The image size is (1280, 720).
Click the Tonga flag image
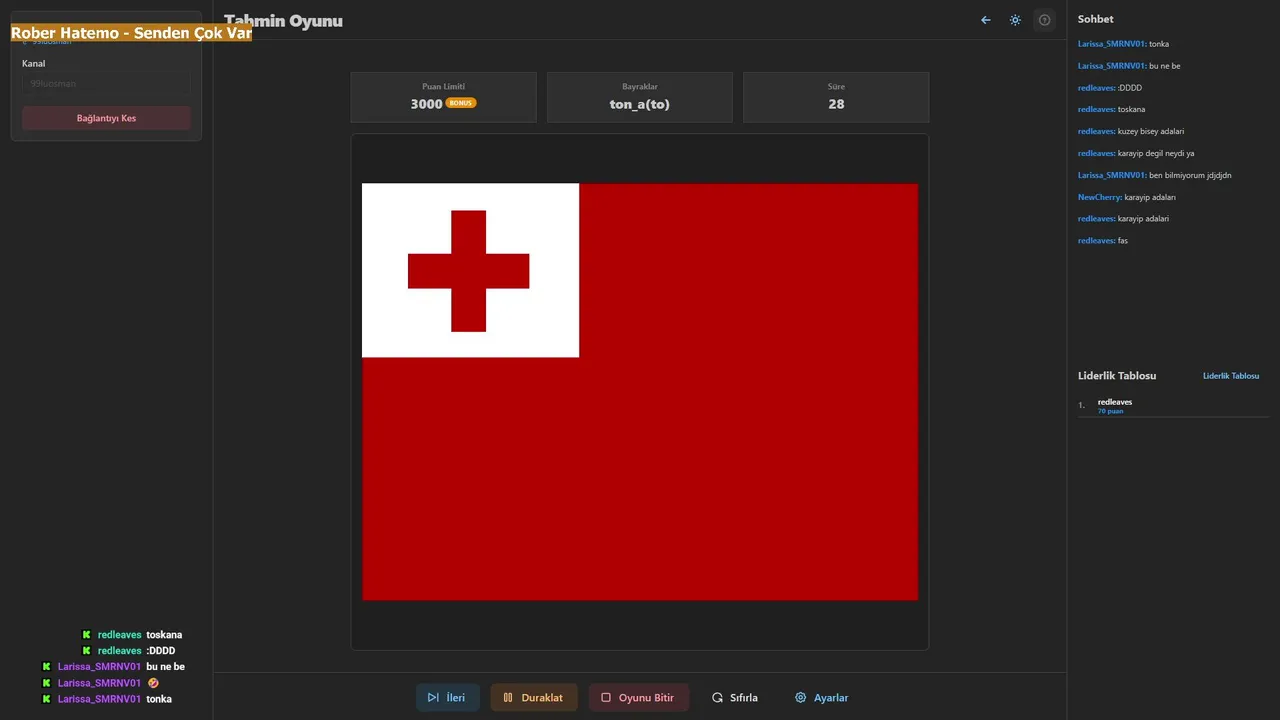640,392
